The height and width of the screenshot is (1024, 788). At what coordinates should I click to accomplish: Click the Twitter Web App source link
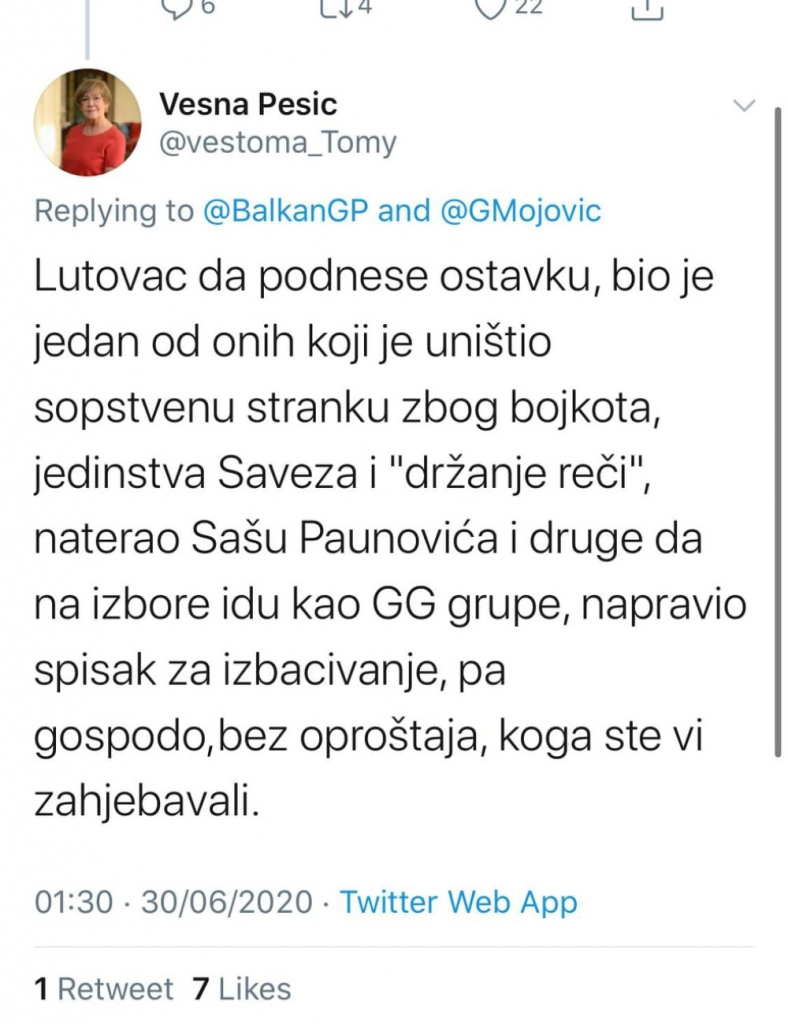coord(459,902)
